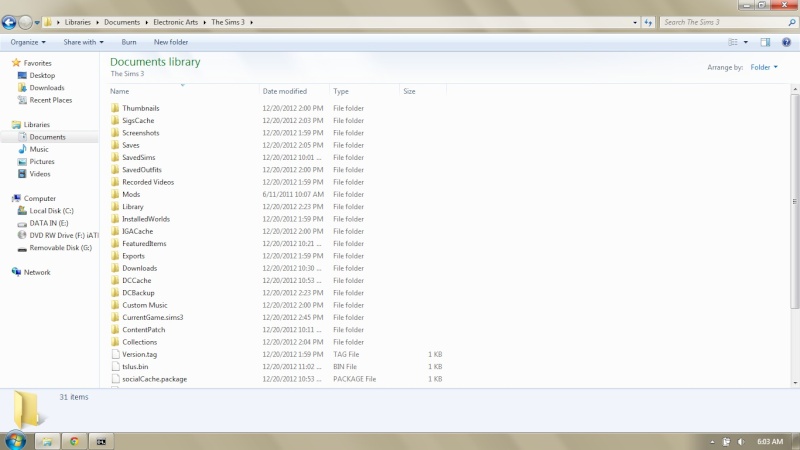Screen dimensions: 800x450
Task: Select the Screenshots folder icon
Action: (x=115, y=133)
